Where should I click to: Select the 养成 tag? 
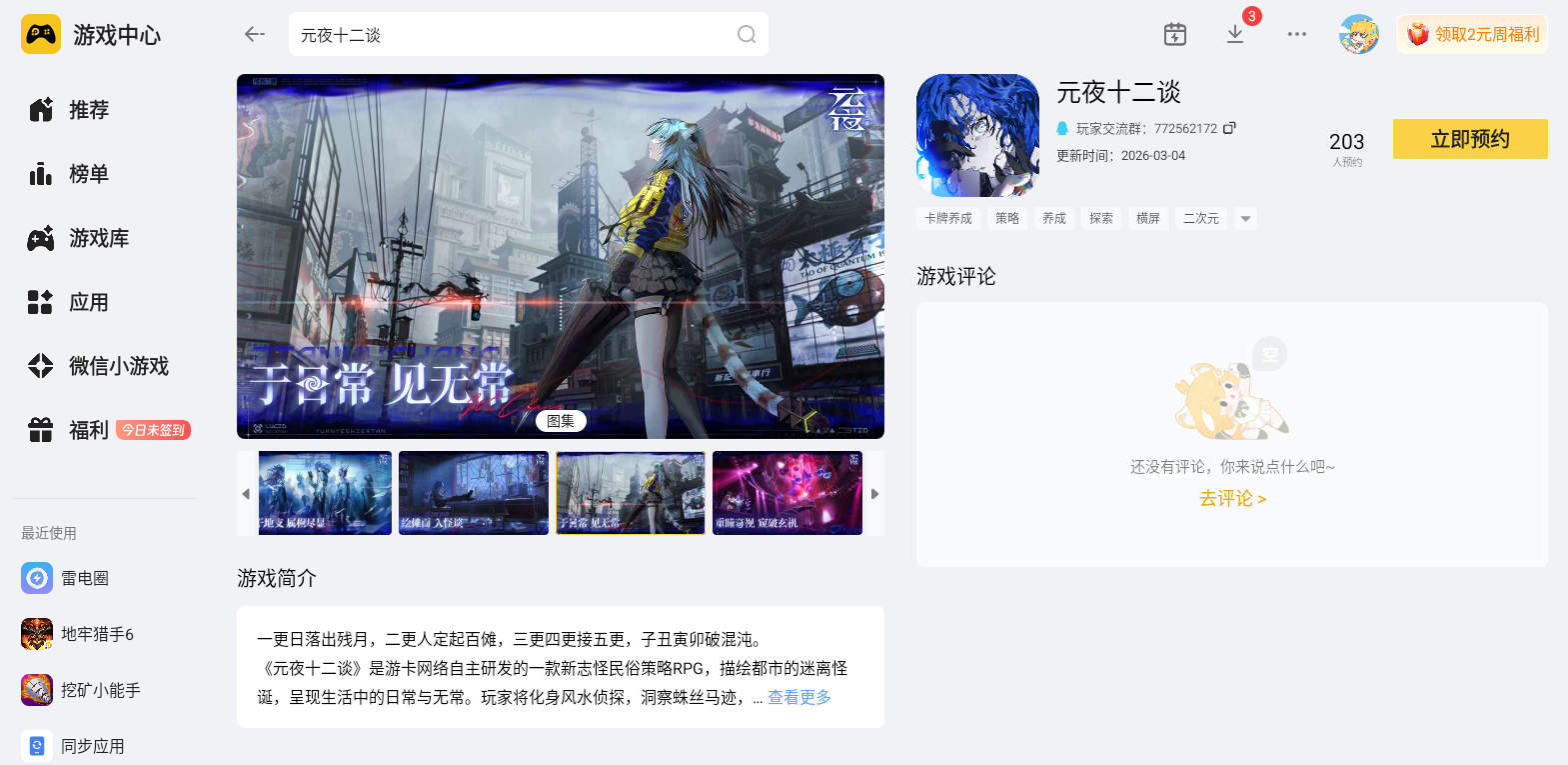tap(1054, 218)
